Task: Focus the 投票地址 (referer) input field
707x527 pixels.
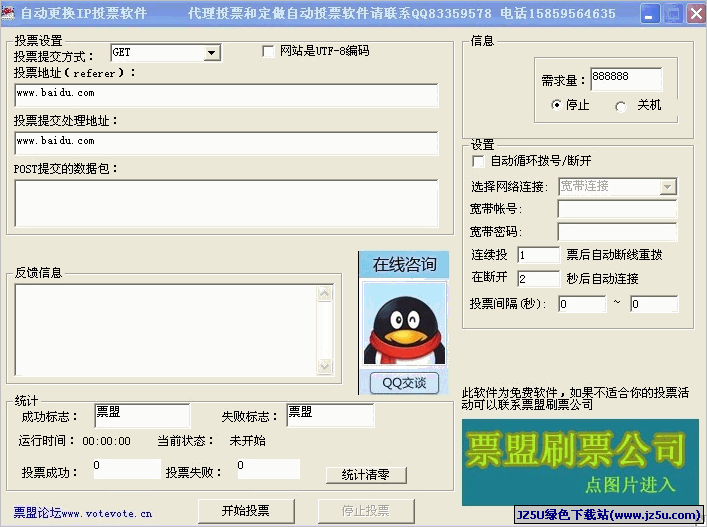Action: point(226,95)
